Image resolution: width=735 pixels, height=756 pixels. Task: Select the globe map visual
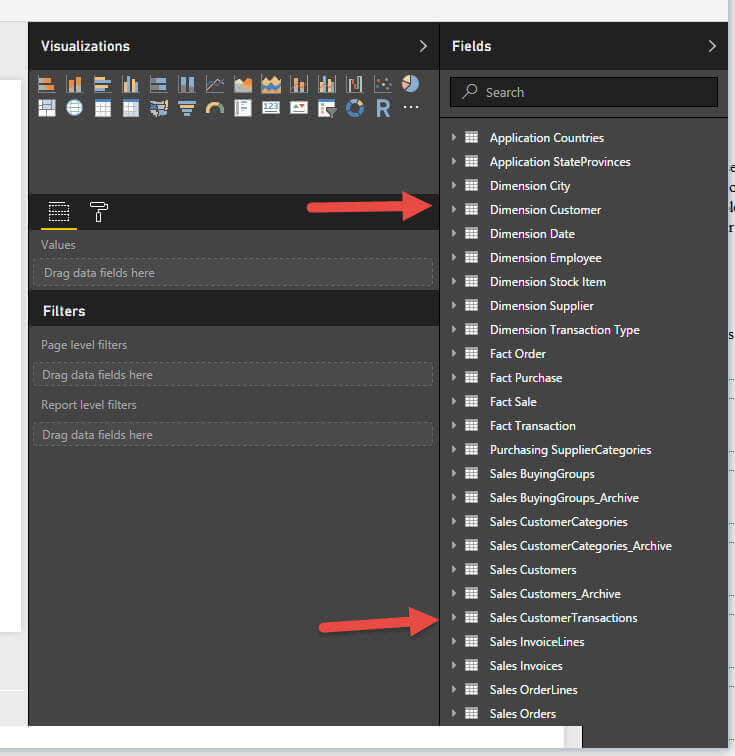pos(74,108)
